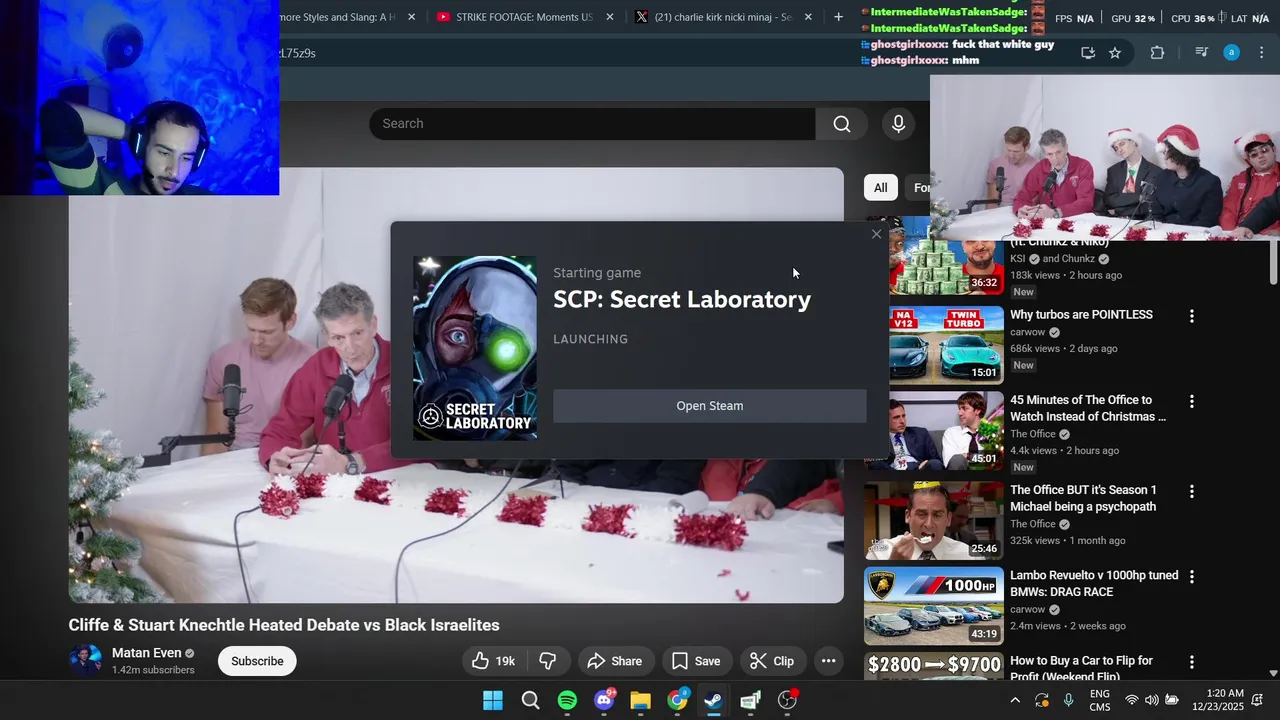Screen dimensions: 1280x720
Task: Open Chrome three-dot menu
Action: click(x=1261, y=53)
